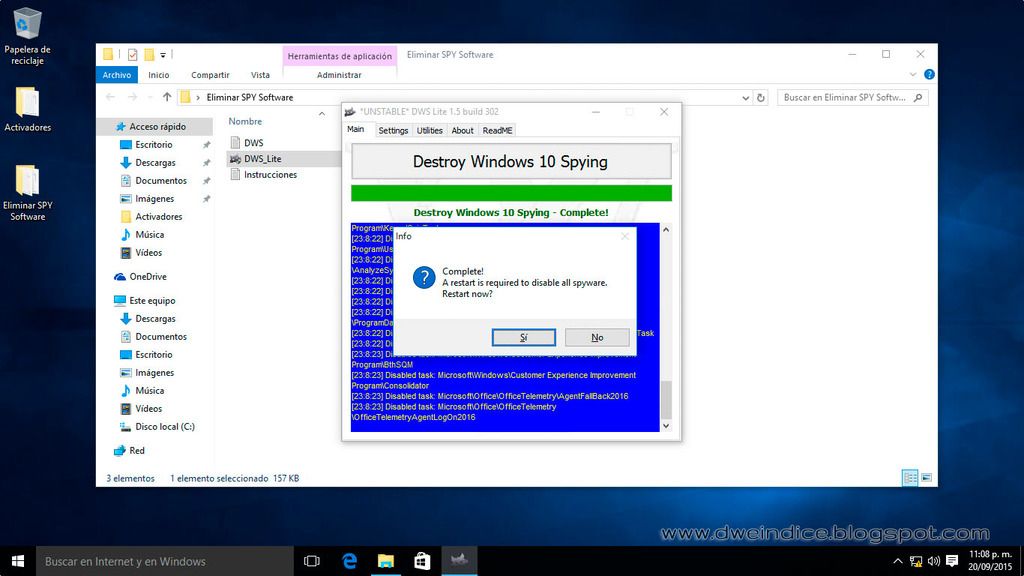The height and width of the screenshot is (576, 1024).
Task: Open the Windows Store from the taskbar
Action: tap(422, 561)
